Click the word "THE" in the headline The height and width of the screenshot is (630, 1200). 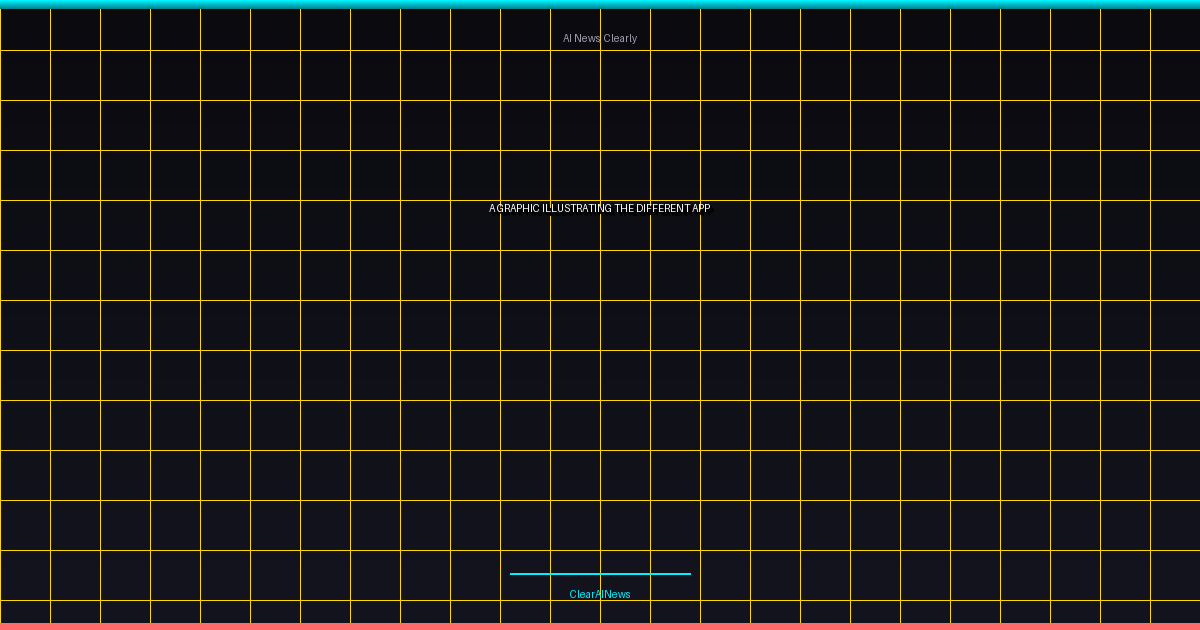pyautogui.click(x=624, y=208)
